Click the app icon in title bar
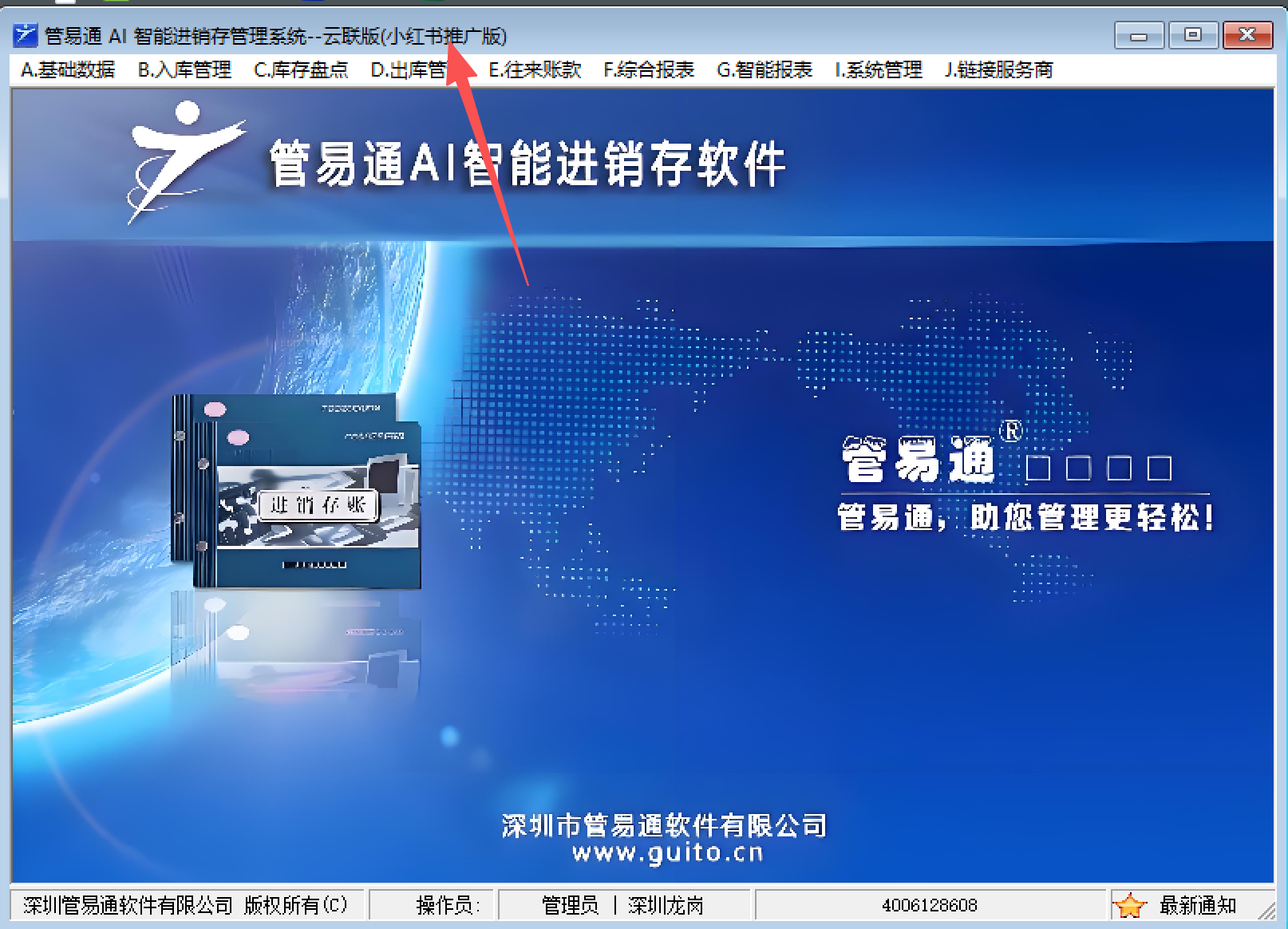This screenshot has height=929, width=1288. click(26, 36)
